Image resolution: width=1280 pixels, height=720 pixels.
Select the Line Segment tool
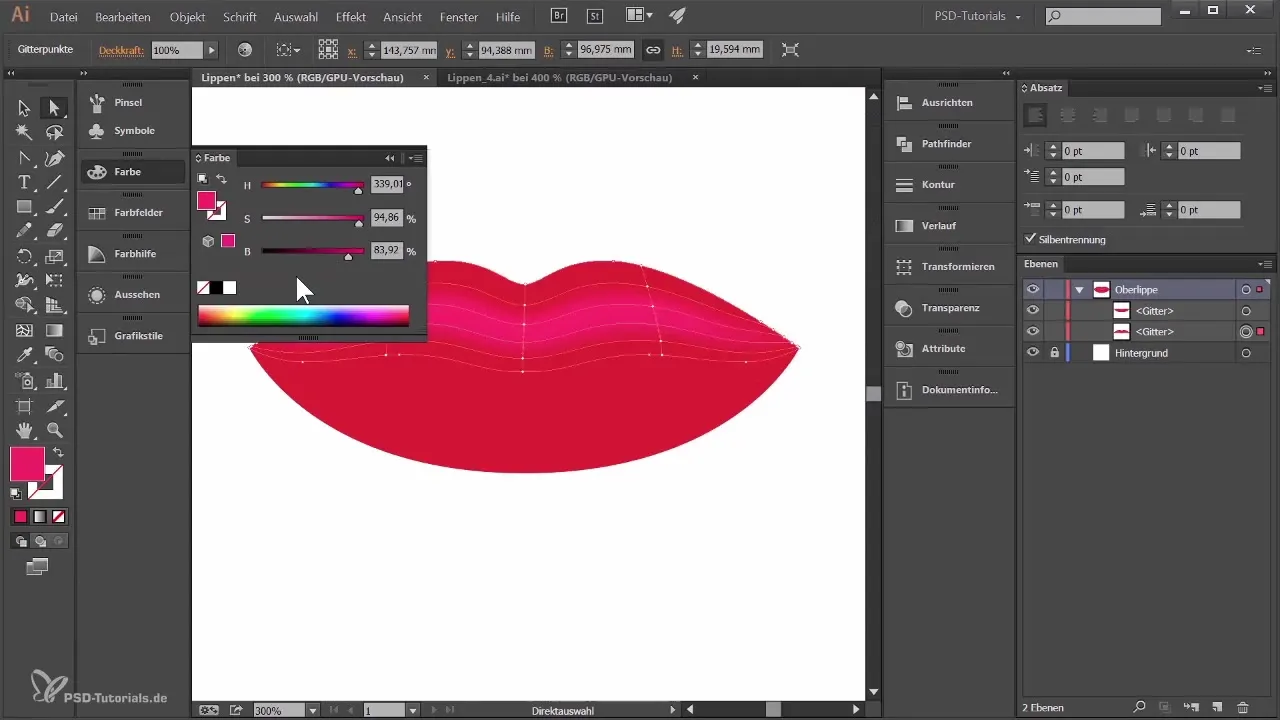click(x=55, y=182)
